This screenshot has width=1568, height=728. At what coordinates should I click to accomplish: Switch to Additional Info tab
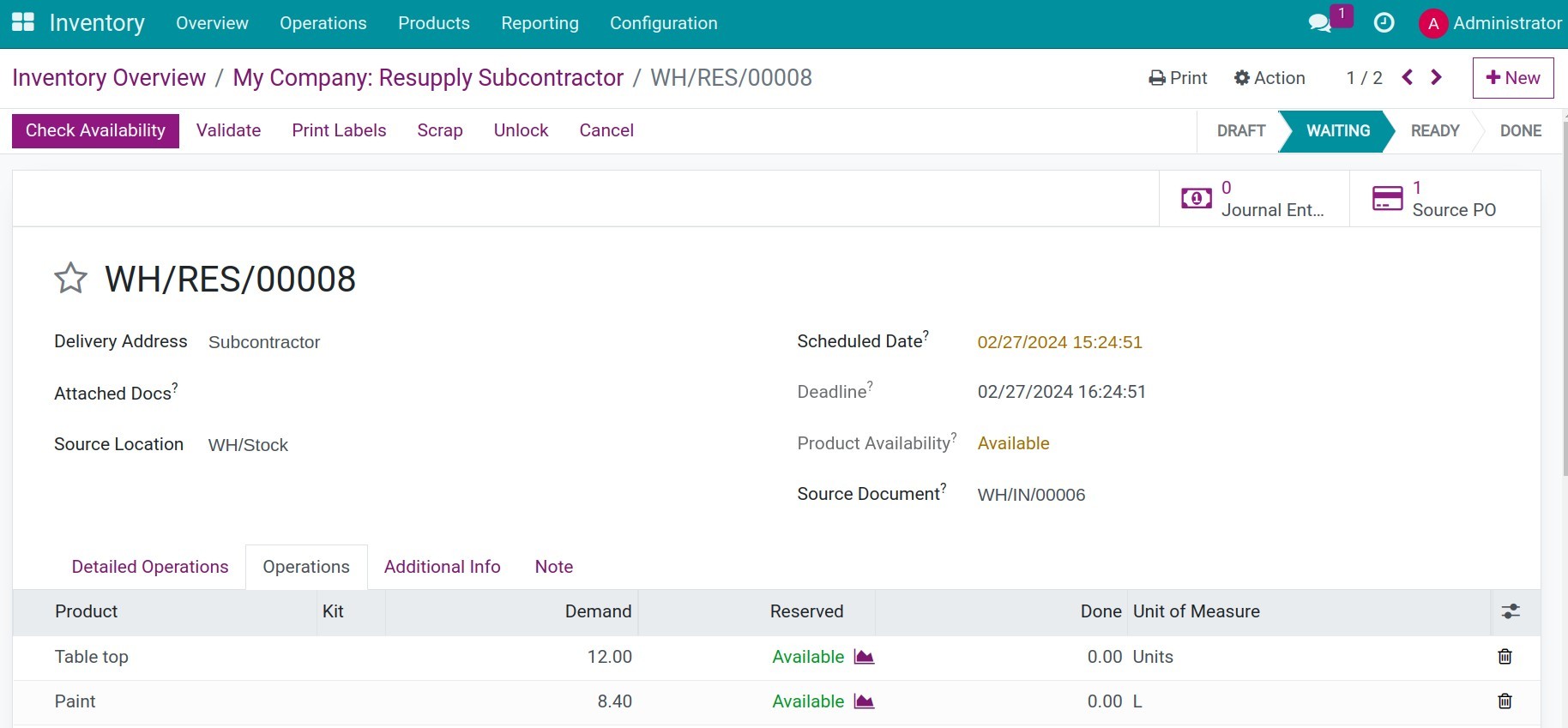443,567
